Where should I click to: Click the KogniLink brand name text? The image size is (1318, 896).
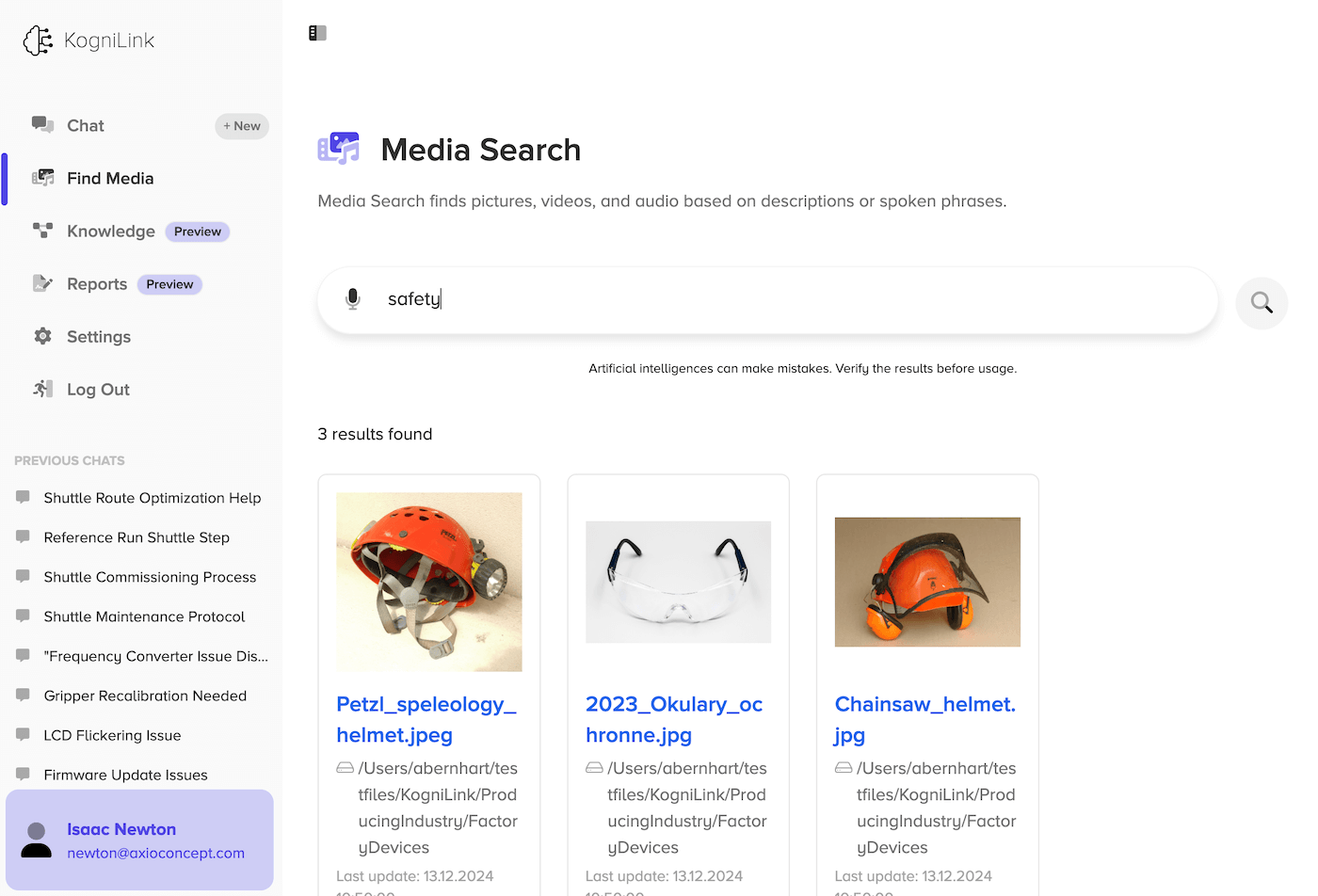[x=109, y=40]
